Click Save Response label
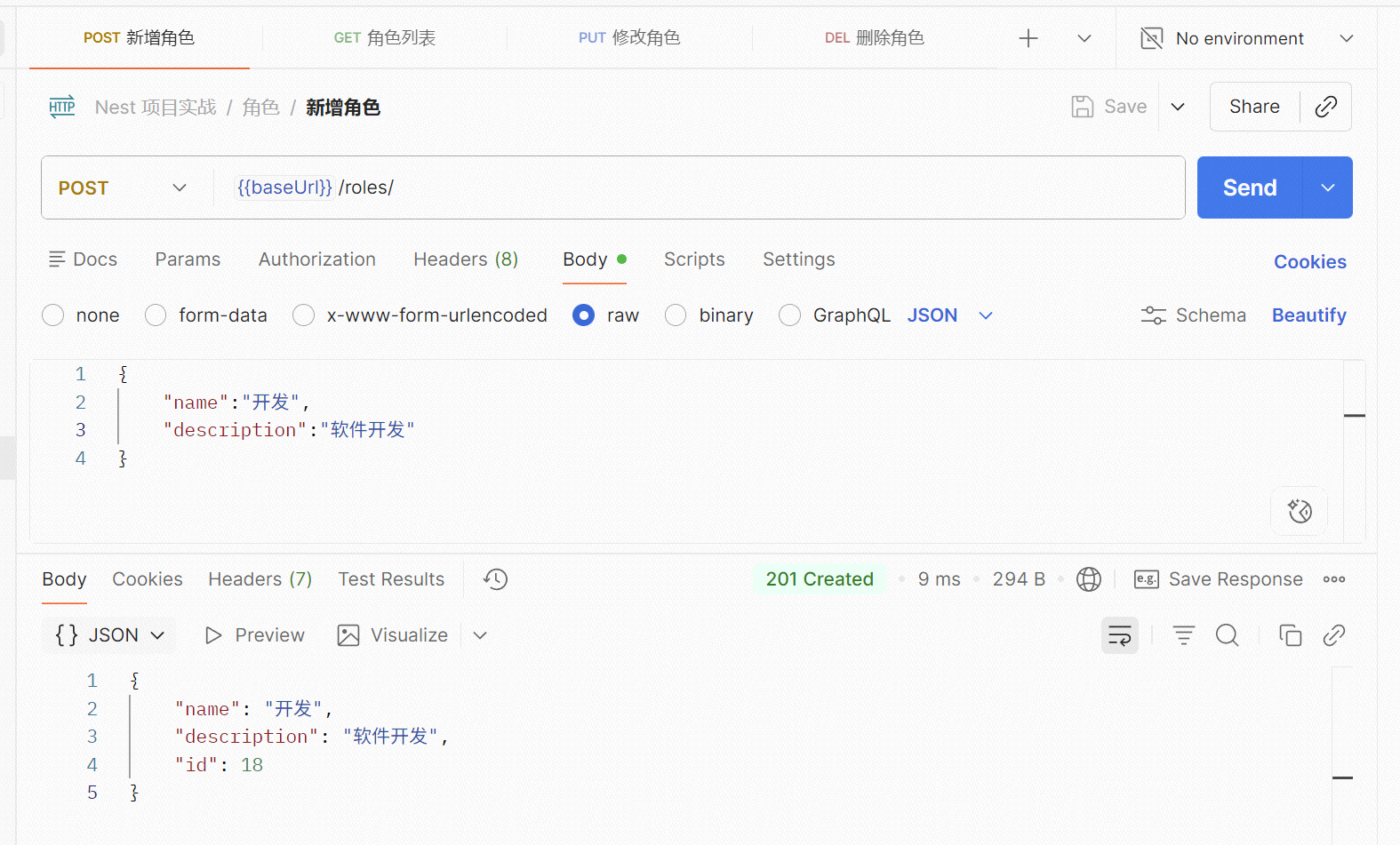The height and width of the screenshot is (845, 1400). coord(1236,579)
